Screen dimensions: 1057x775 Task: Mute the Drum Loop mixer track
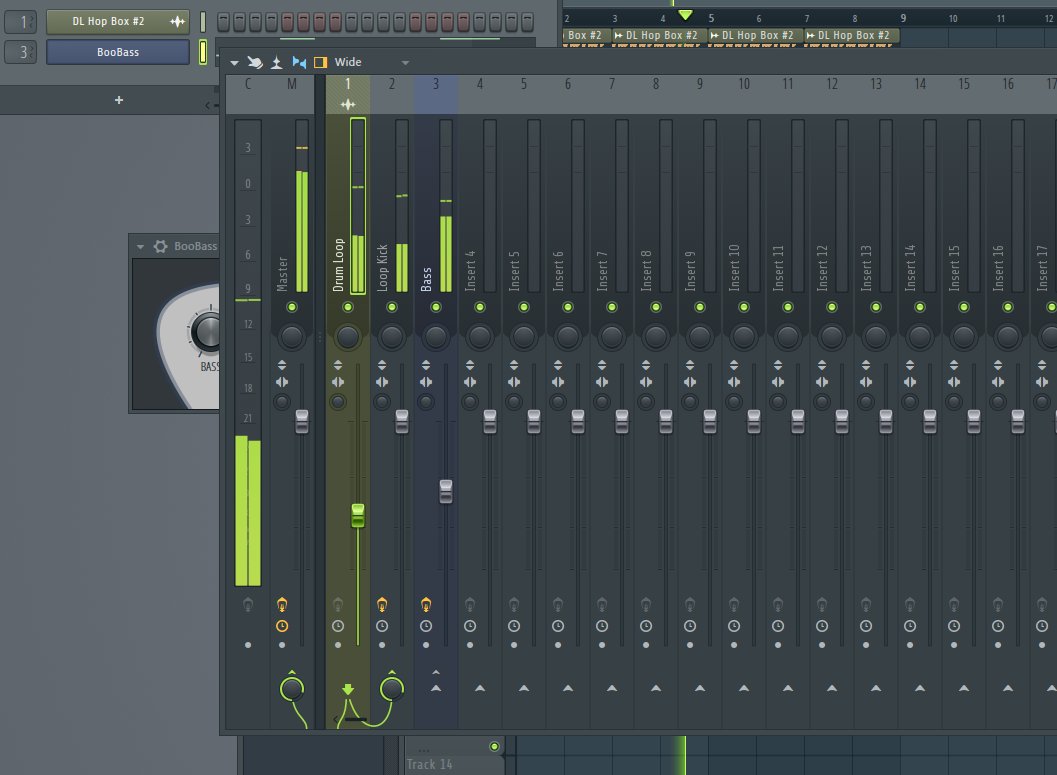pos(348,307)
